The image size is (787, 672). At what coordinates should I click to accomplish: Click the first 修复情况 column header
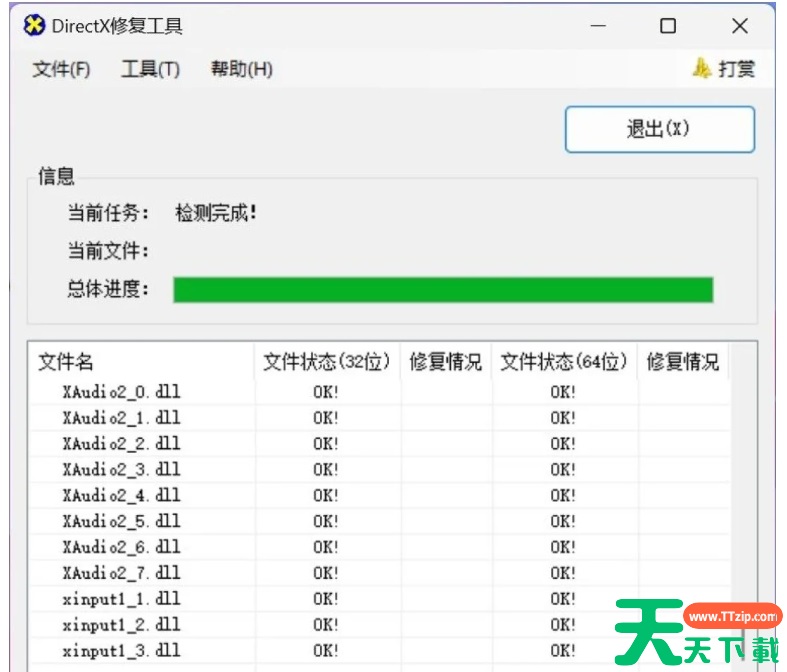[445, 362]
